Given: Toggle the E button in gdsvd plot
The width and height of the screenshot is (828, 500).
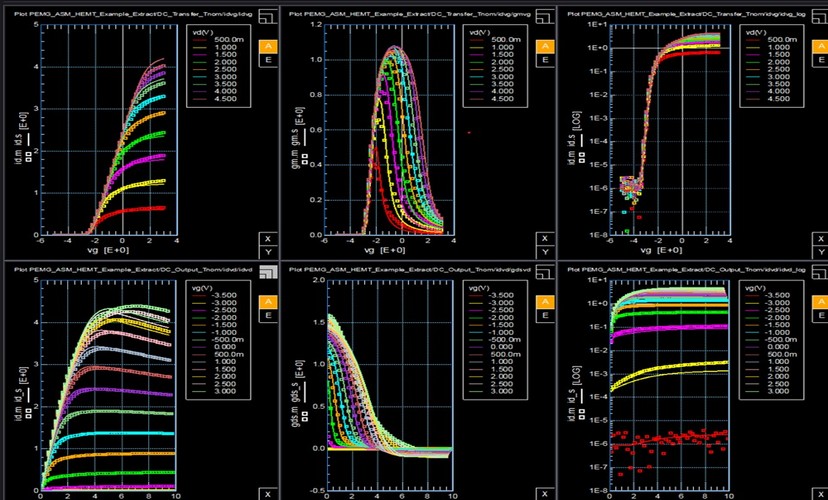Looking at the screenshot, I should (545, 315).
